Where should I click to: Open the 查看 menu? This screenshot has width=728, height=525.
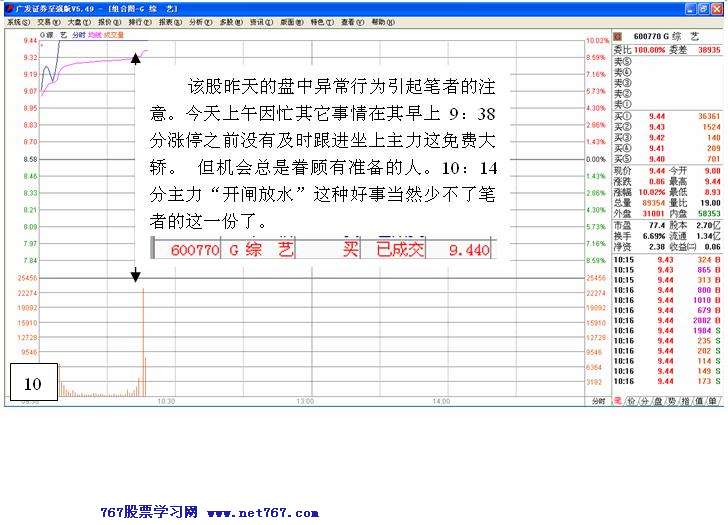tap(353, 22)
